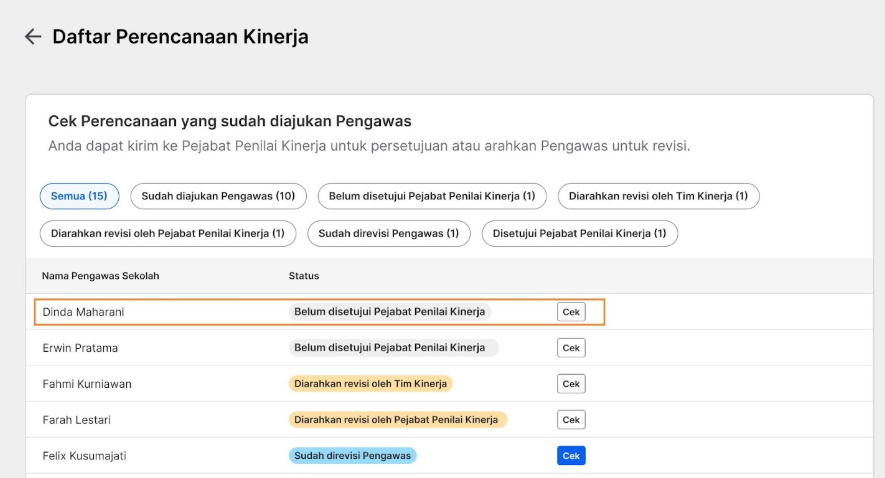885x478 pixels.
Task: Click the Sudah direvisi Pengawas status badge
Action: tap(353, 455)
